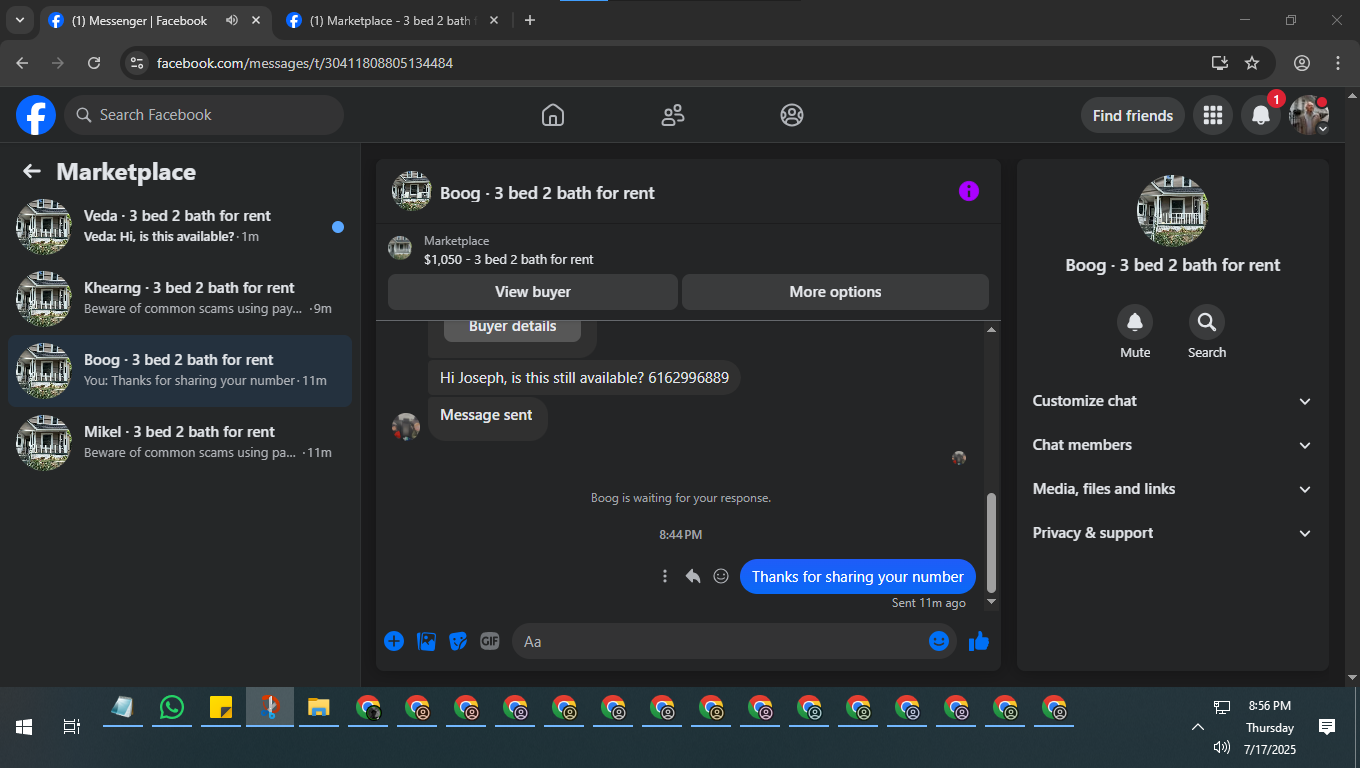Open the purple conversation information icon
Image resolution: width=1360 pixels, height=768 pixels.
(969, 191)
